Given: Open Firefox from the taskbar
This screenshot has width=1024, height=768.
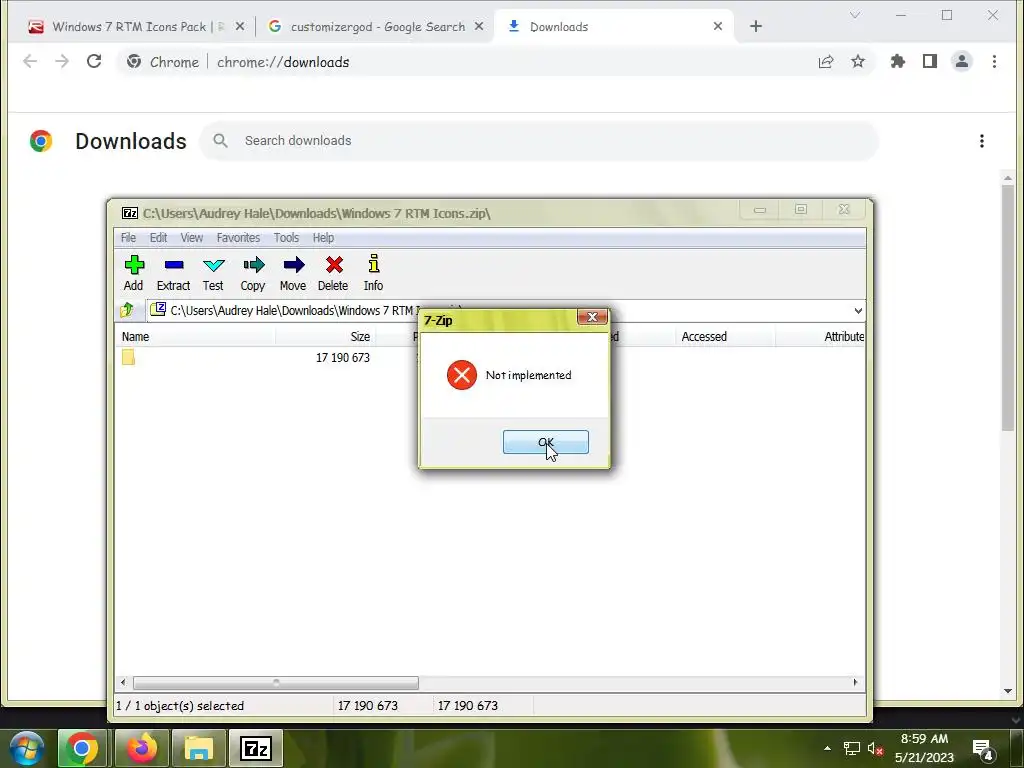Looking at the screenshot, I should pos(142,748).
